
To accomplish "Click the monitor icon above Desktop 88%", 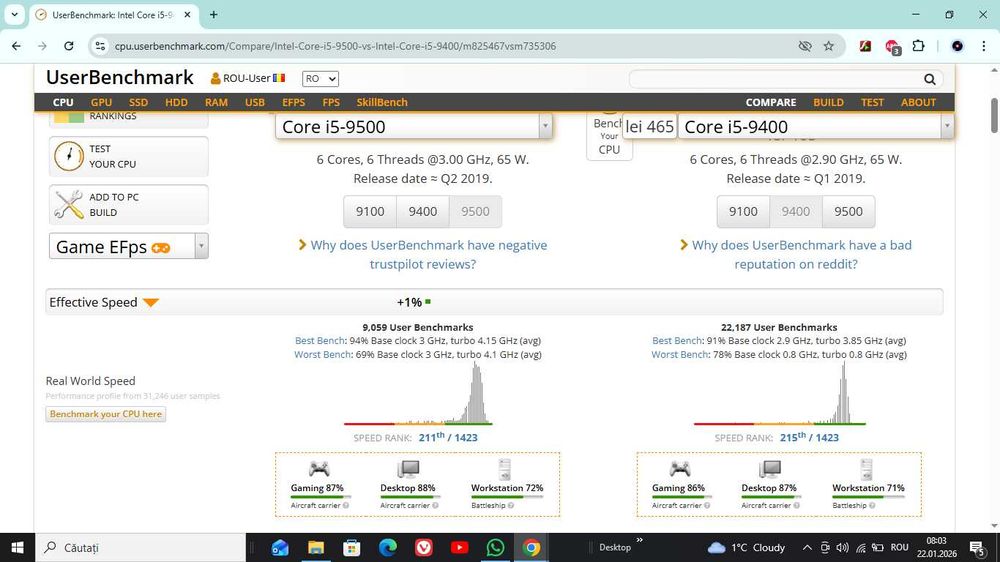I will tap(408, 469).
